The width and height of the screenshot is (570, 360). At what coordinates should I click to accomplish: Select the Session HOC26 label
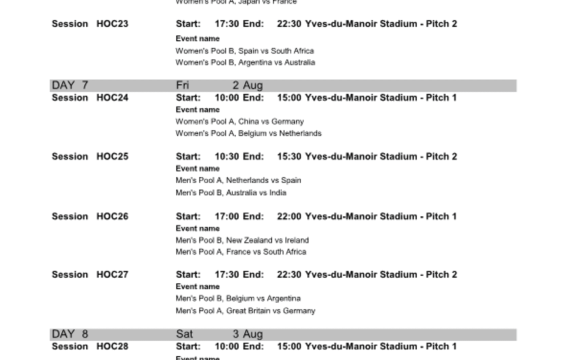pos(90,216)
